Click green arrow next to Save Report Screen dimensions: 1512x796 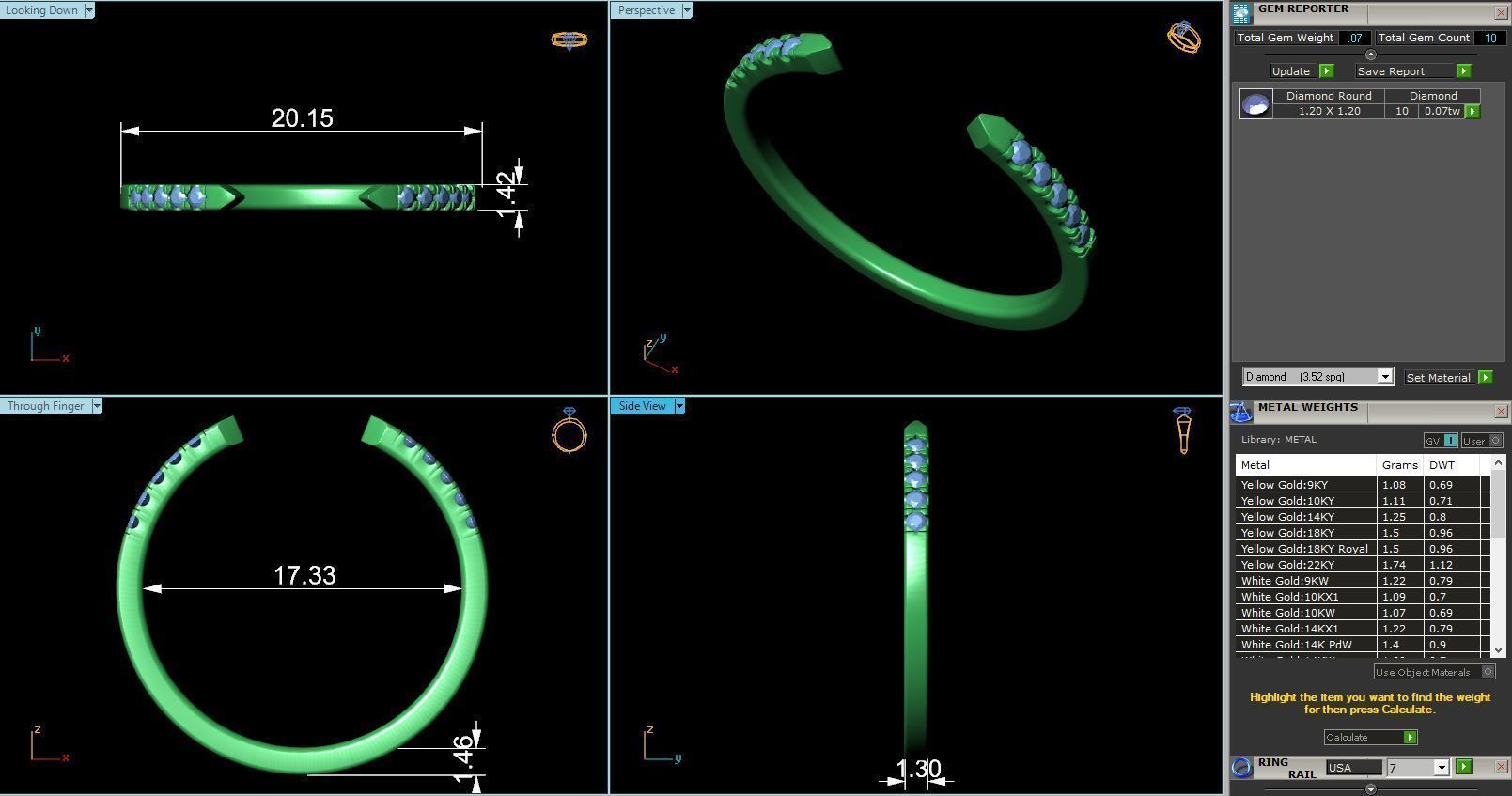click(1463, 70)
